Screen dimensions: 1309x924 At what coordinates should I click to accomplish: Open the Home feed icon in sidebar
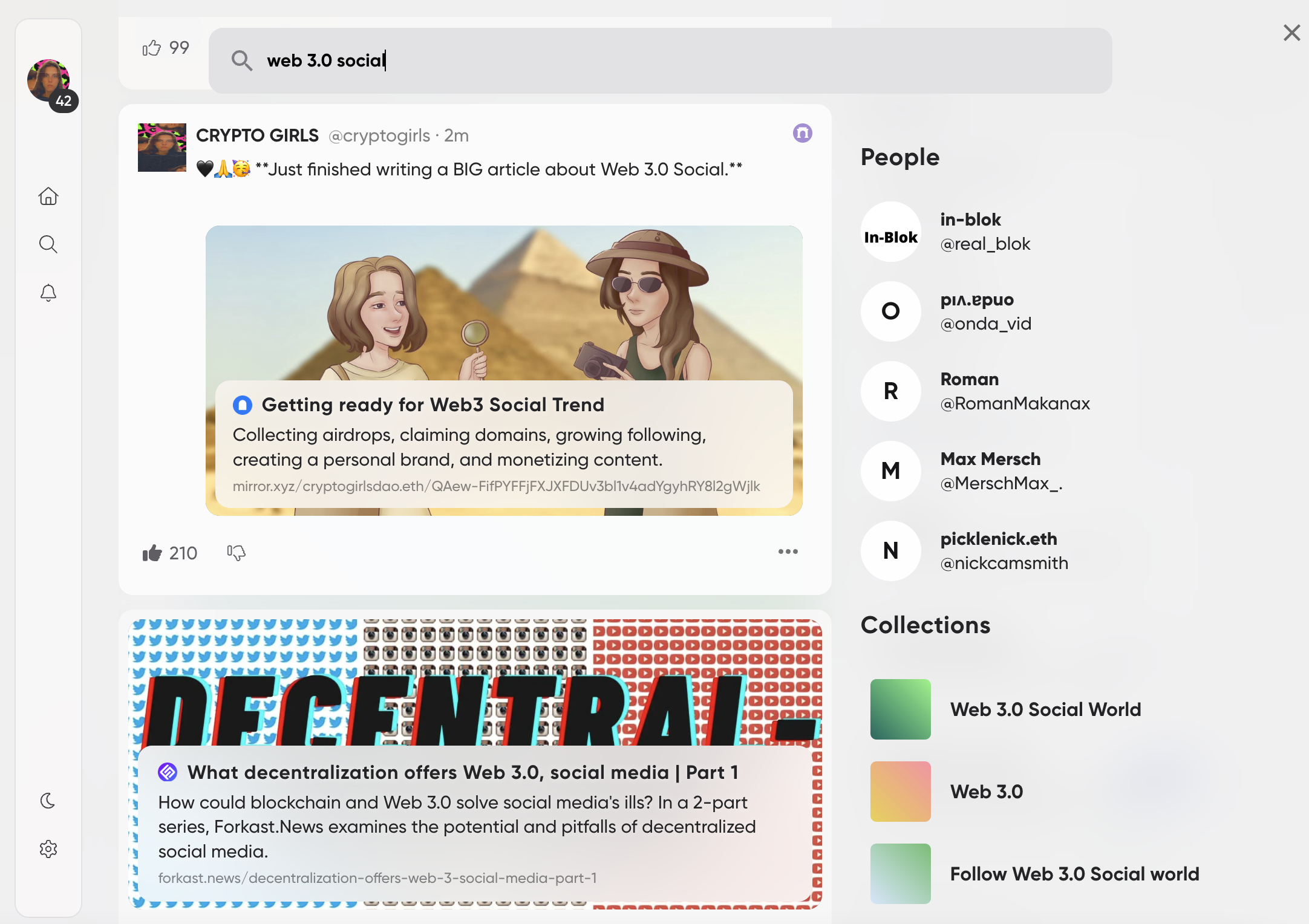(x=48, y=197)
